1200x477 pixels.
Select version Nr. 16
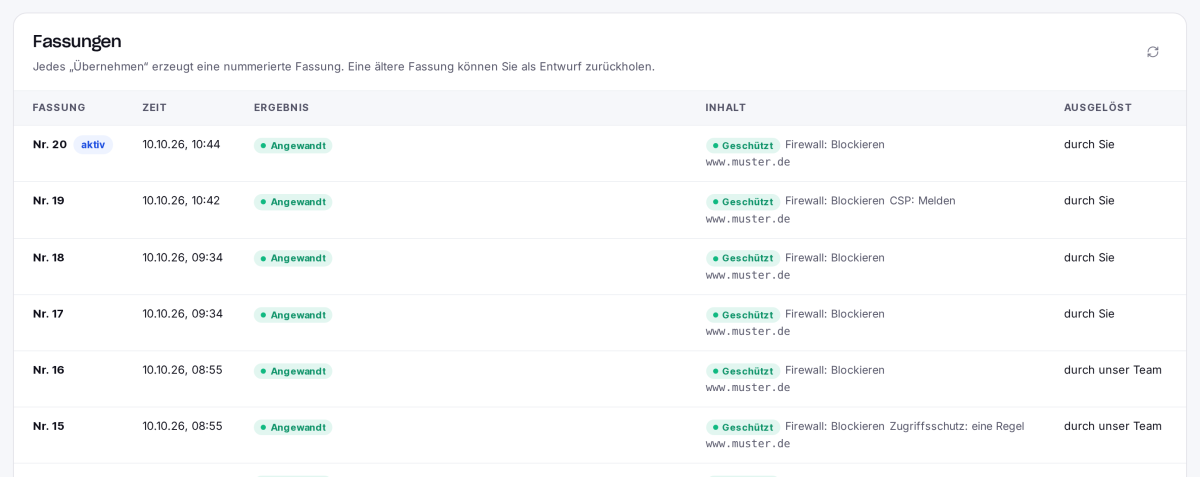[49, 369]
